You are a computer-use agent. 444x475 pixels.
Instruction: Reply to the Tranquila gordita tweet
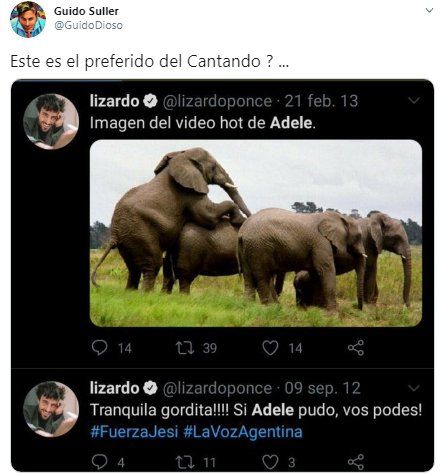(x=99, y=462)
